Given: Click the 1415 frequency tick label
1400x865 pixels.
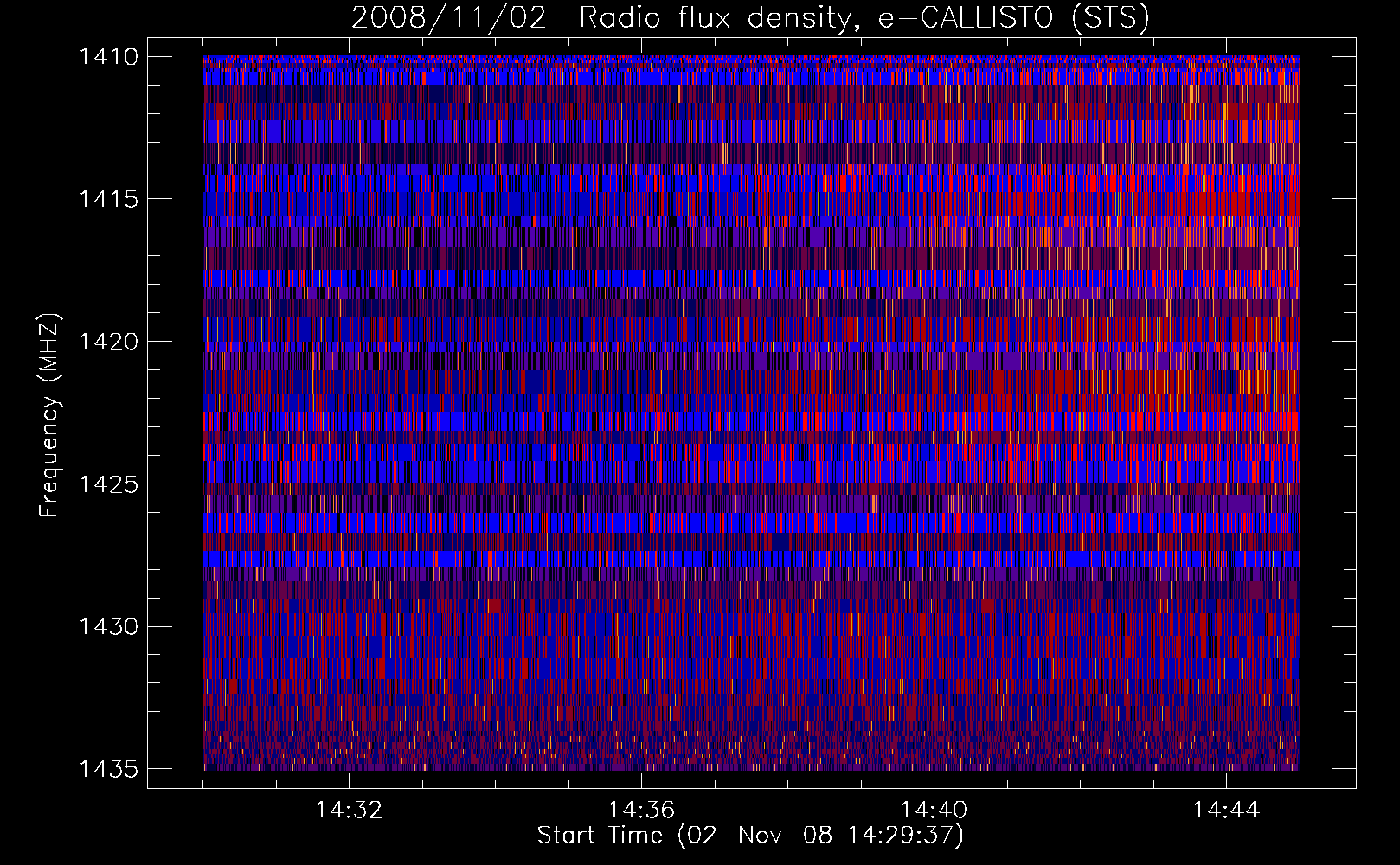Looking at the screenshot, I should [108, 199].
